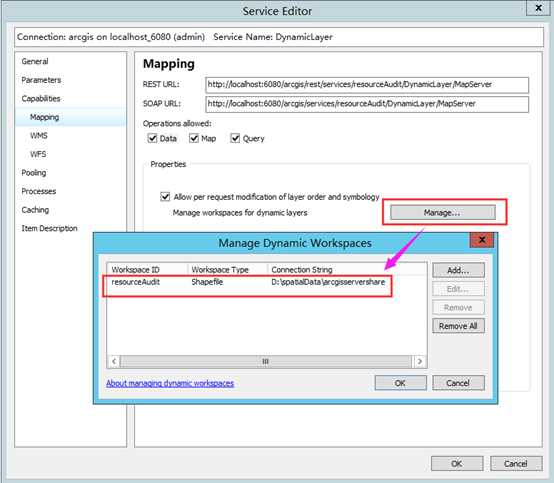Select Capabilities in the sidebar
The width and height of the screenshot is (554, 483).
41,99
